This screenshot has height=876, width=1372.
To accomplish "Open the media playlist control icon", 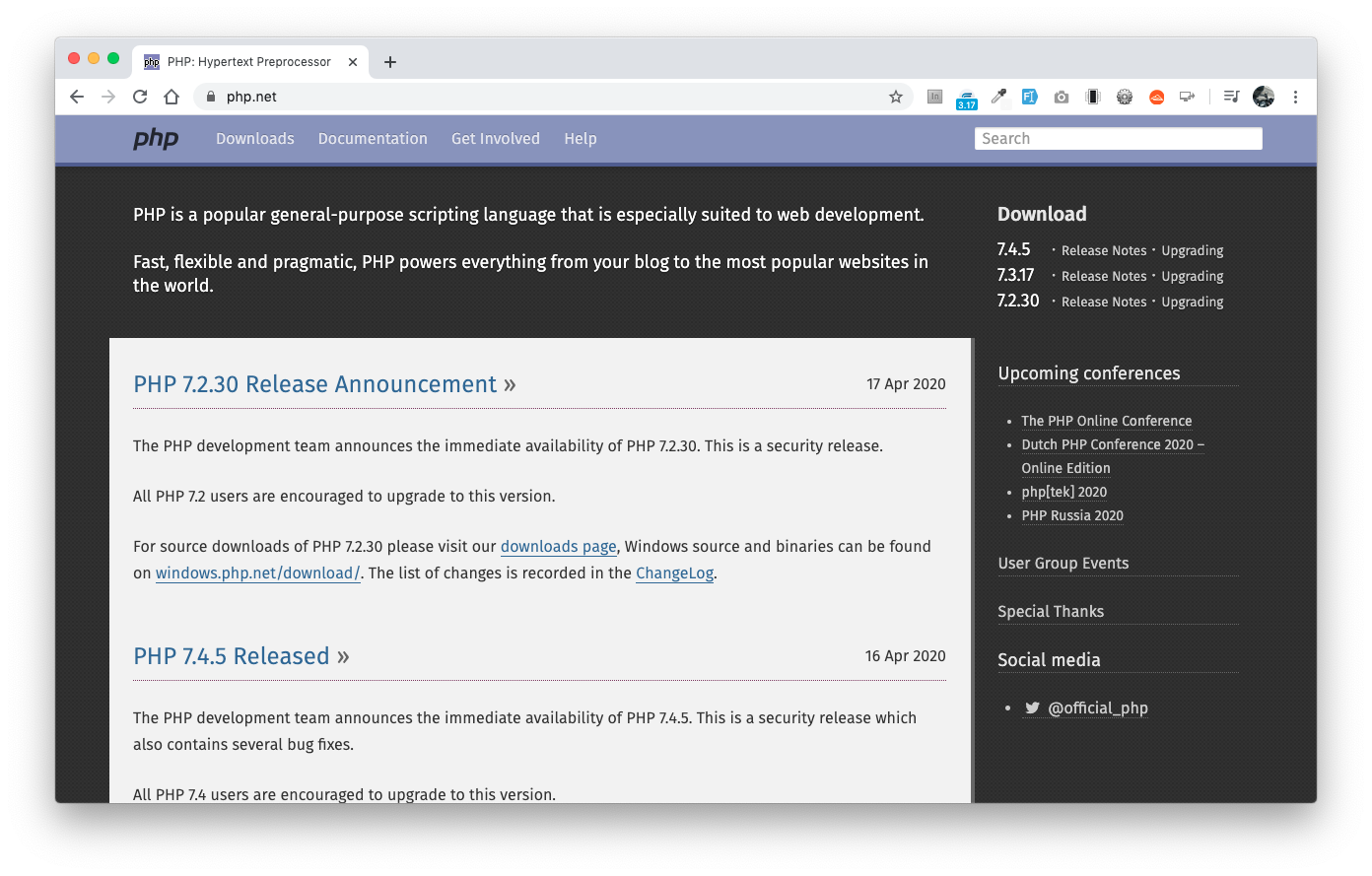I will (x=1231, y=97).
